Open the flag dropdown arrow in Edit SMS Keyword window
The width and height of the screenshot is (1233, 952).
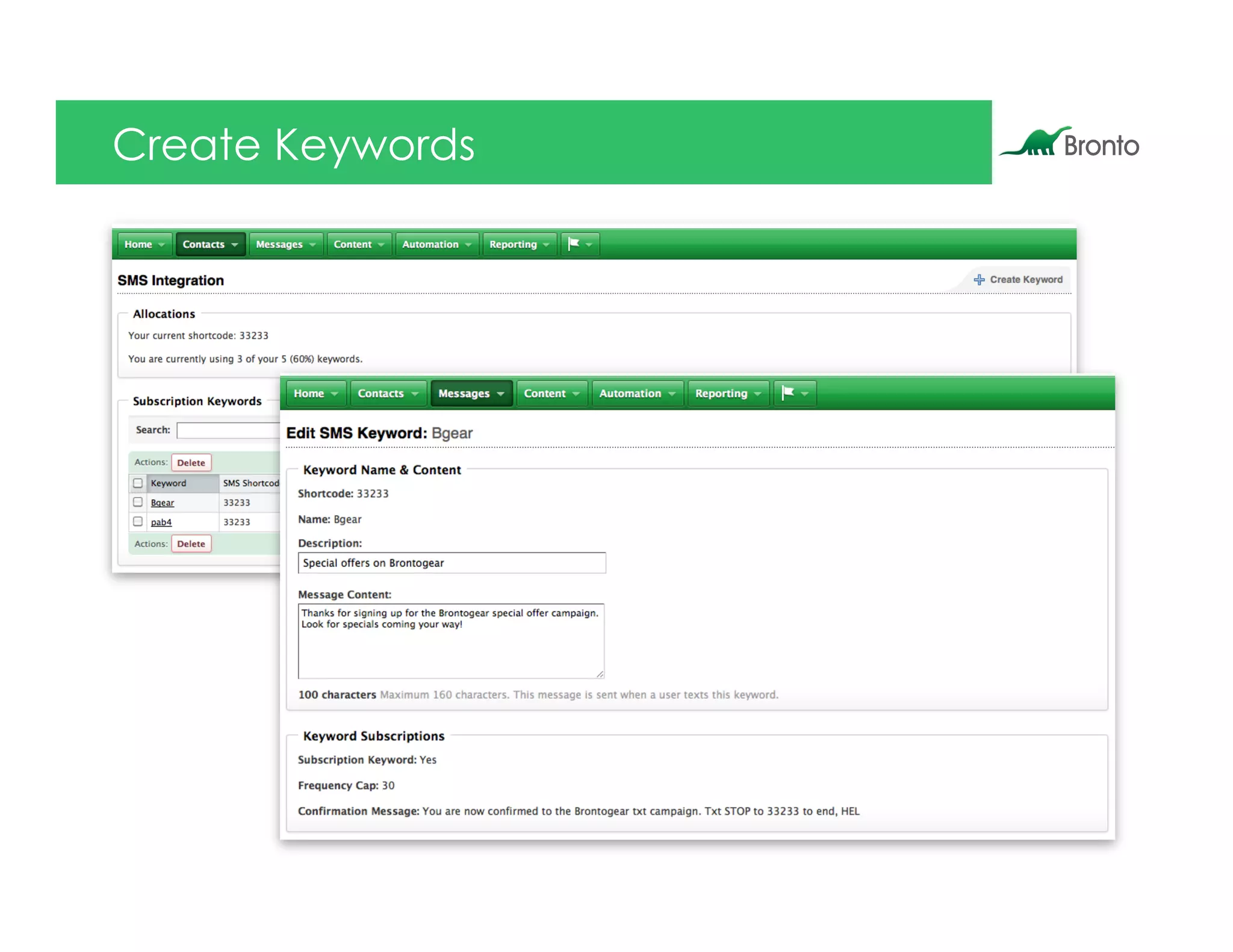pos(805,394)
